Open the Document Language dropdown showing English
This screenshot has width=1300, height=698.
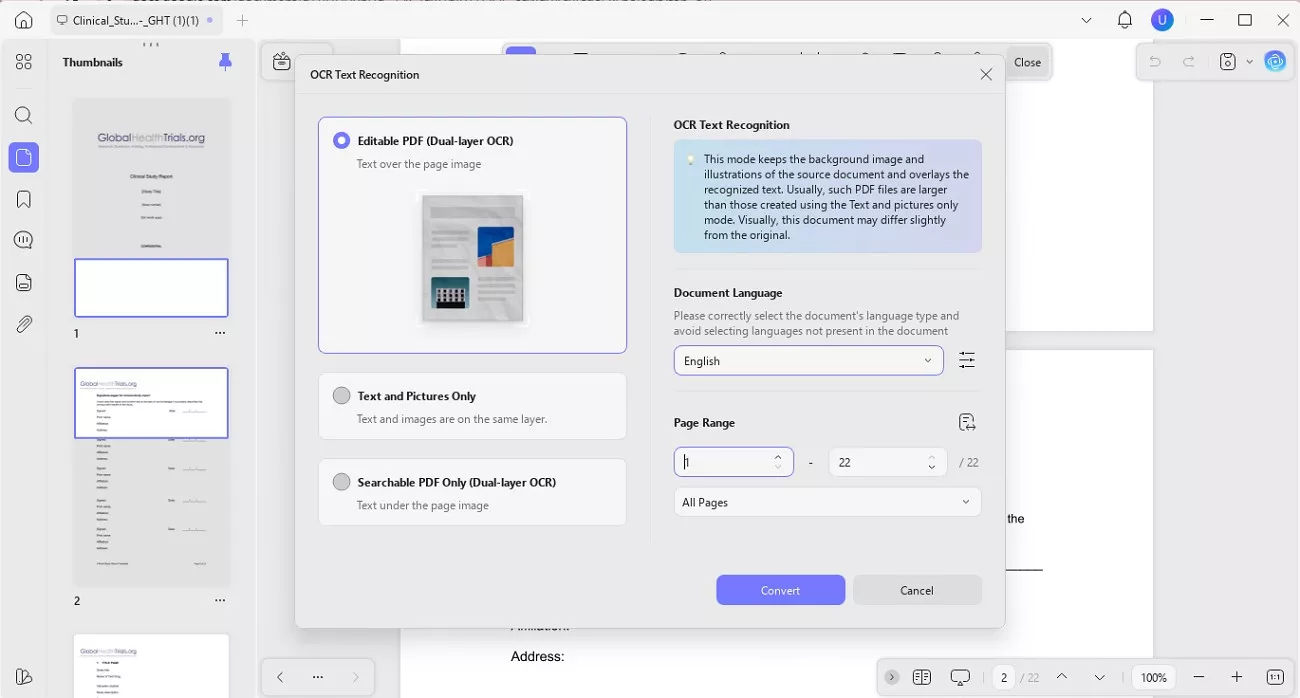pyautogui.click(x=808, y=360)
